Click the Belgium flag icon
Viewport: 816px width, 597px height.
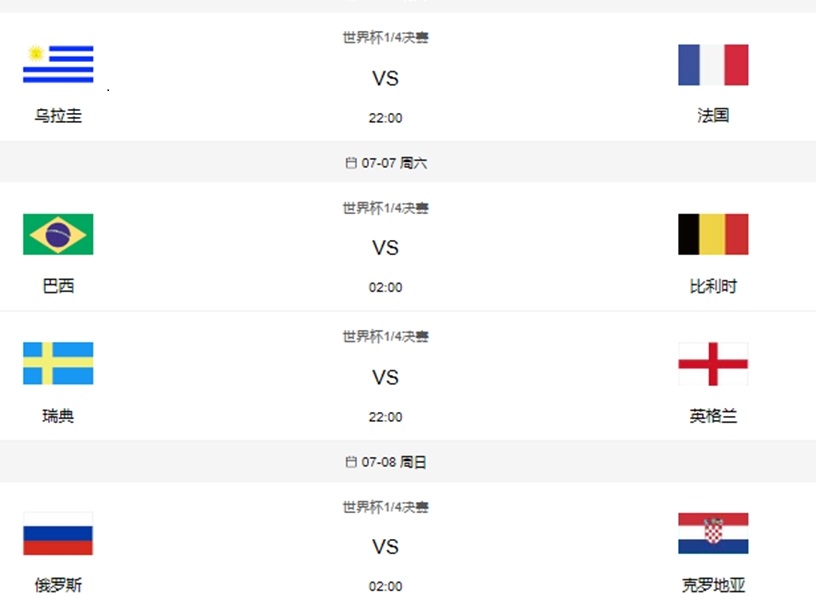713,234
